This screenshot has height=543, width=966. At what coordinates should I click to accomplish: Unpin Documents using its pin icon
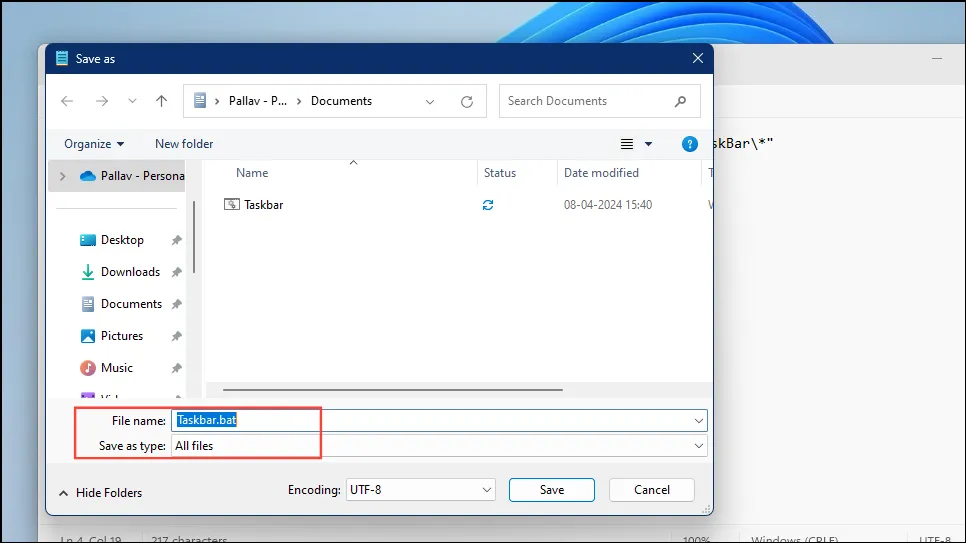click(177, 304)
